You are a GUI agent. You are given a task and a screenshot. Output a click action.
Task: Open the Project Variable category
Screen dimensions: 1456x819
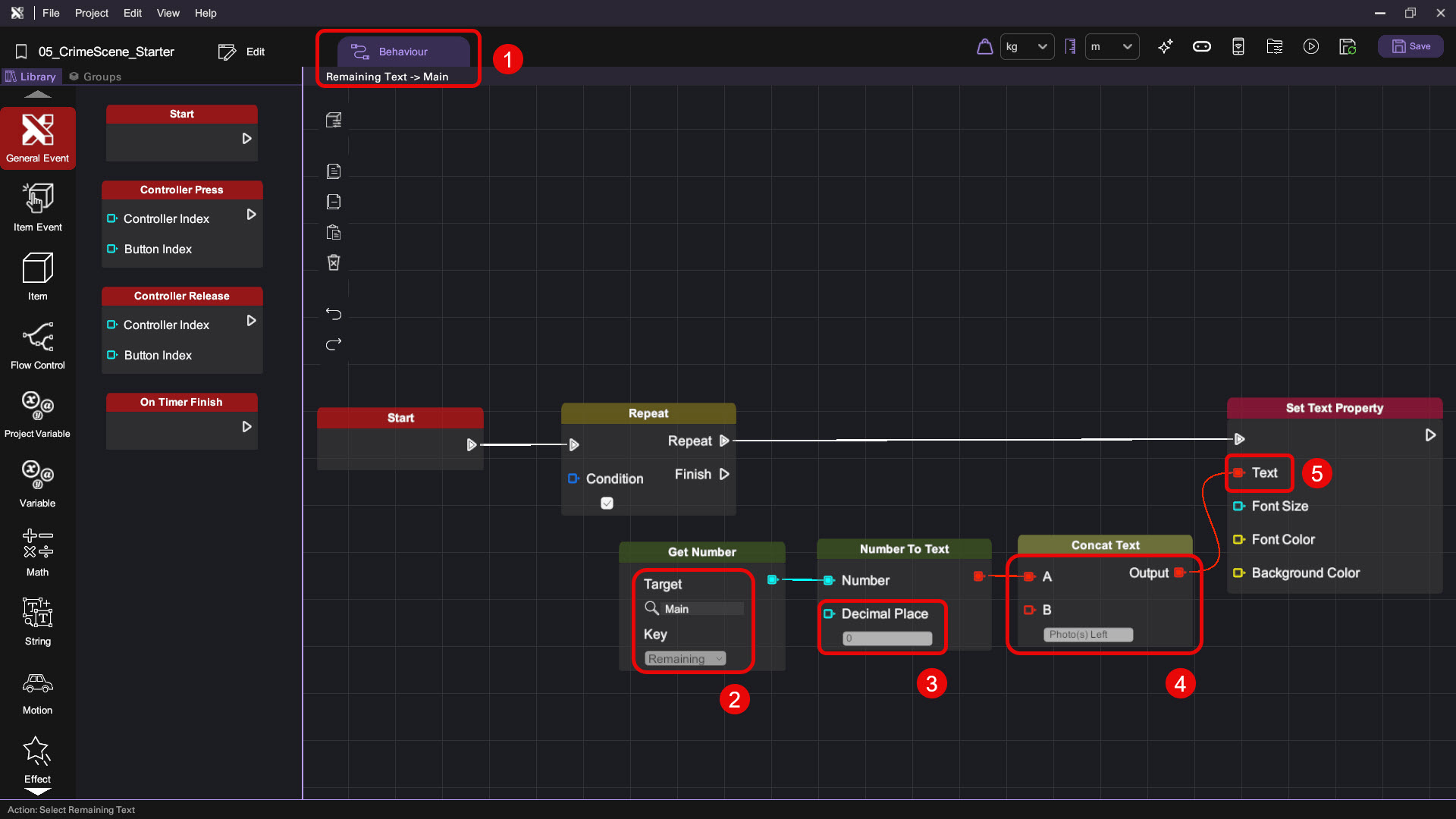[x=37, y=413]
